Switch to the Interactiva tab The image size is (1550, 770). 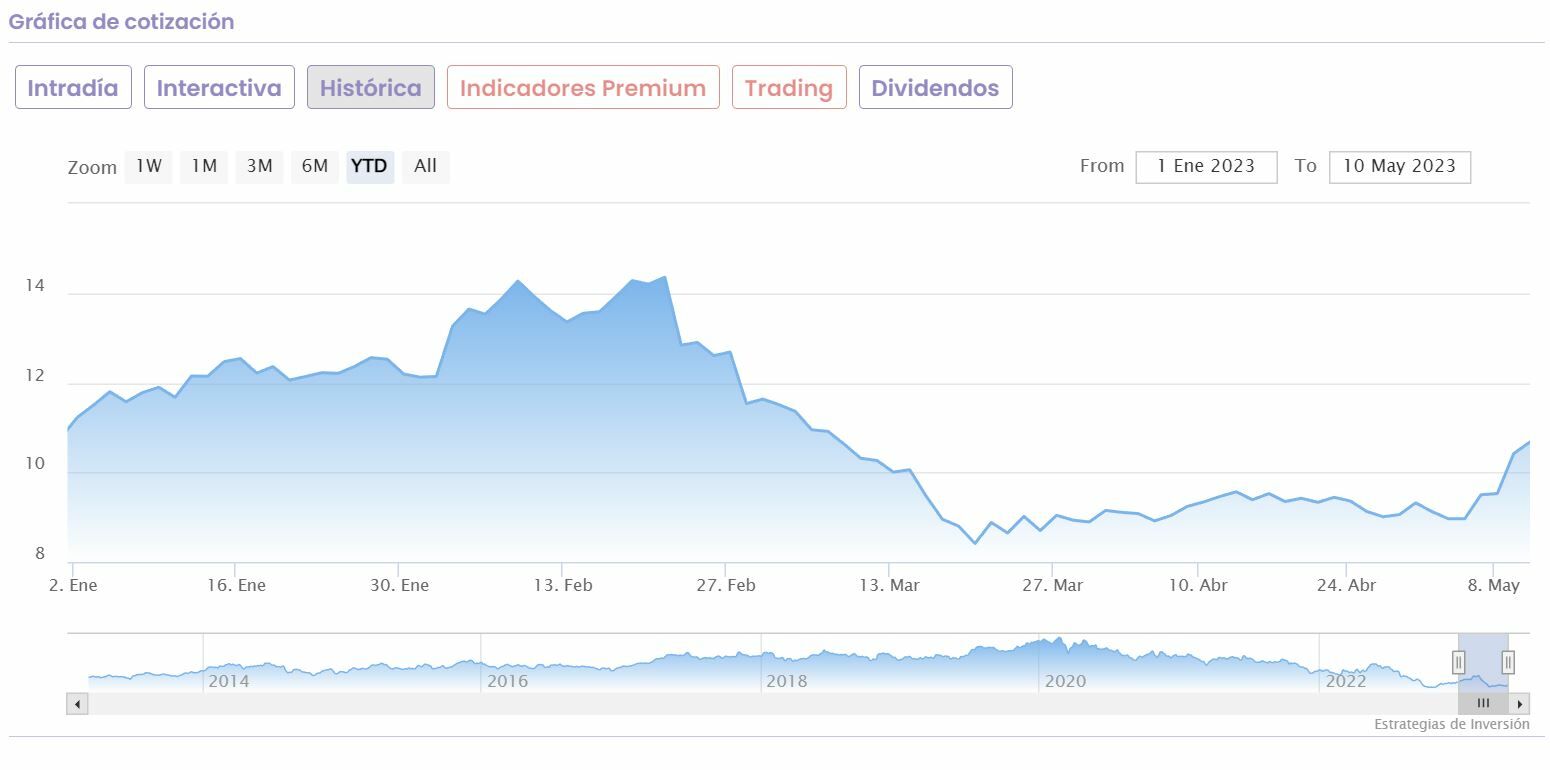tap(219, 88)
